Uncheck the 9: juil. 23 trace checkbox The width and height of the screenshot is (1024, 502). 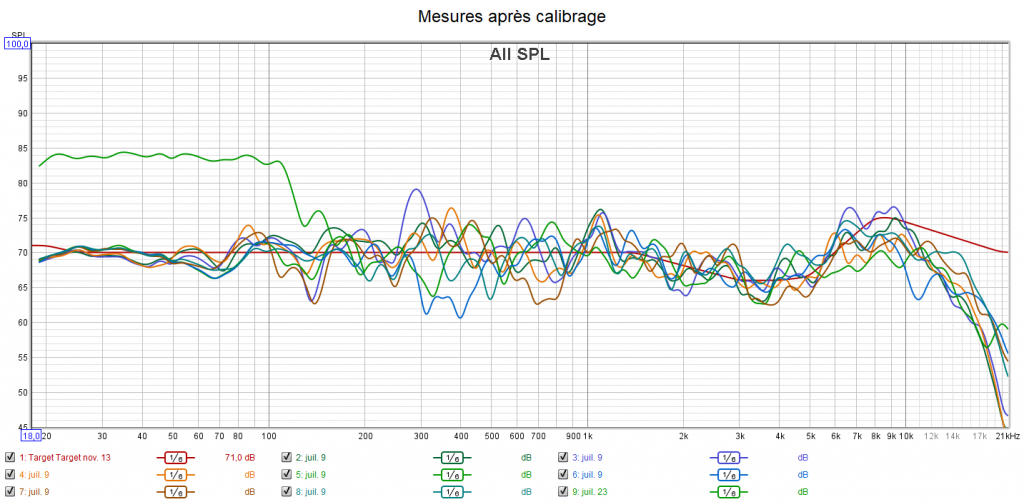[x=563, y=492]
